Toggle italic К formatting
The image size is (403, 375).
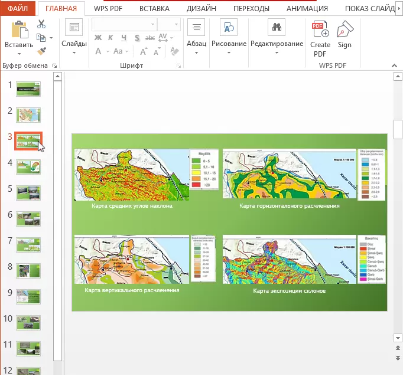pyautogui.click(x=111, y=38)
